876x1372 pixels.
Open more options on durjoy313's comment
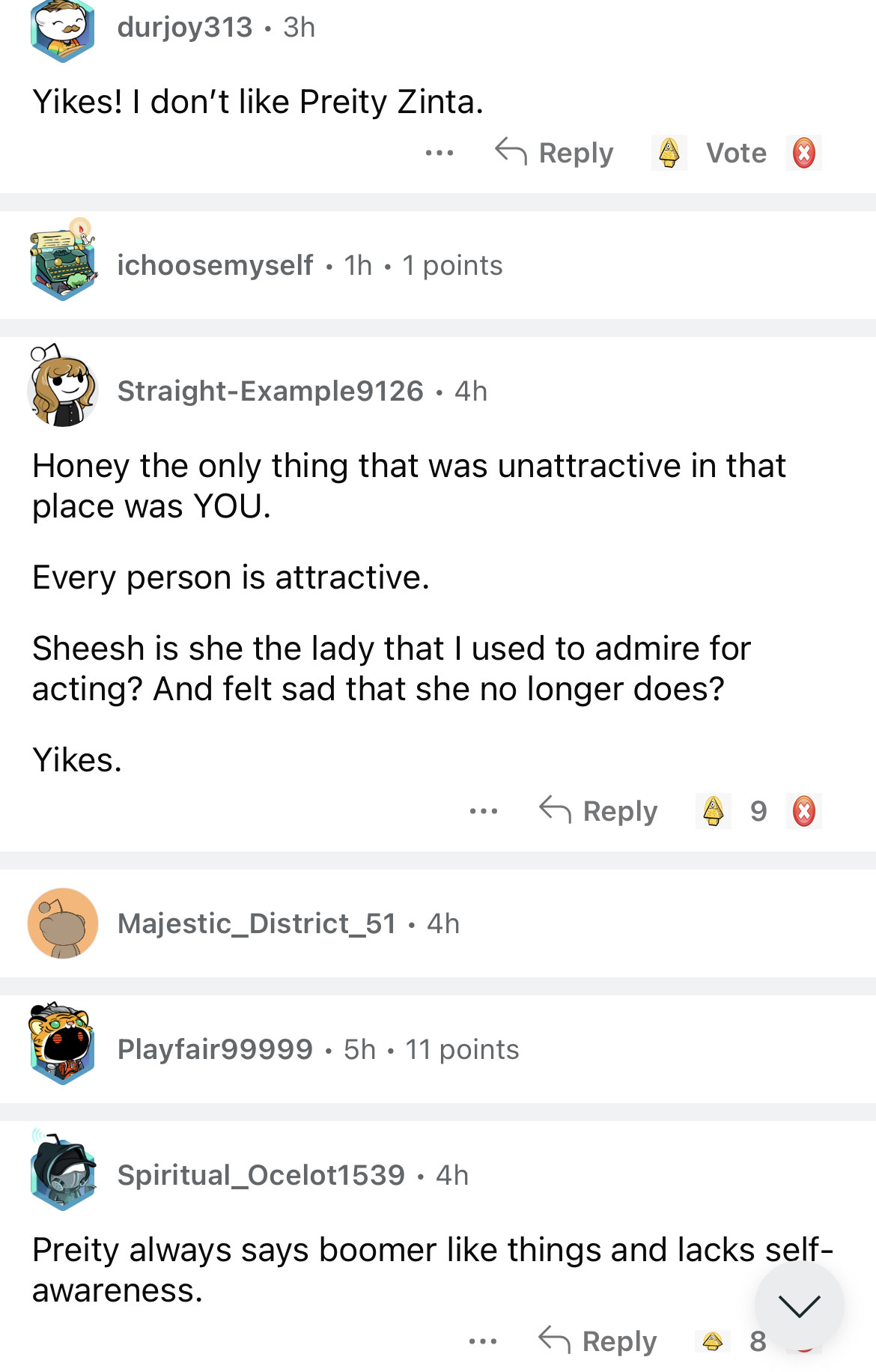[x=439, y=153]
